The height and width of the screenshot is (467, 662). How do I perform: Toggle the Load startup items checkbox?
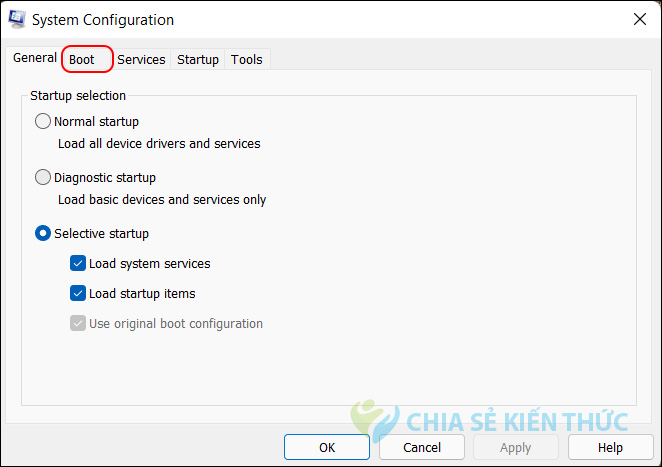point(78,294)
